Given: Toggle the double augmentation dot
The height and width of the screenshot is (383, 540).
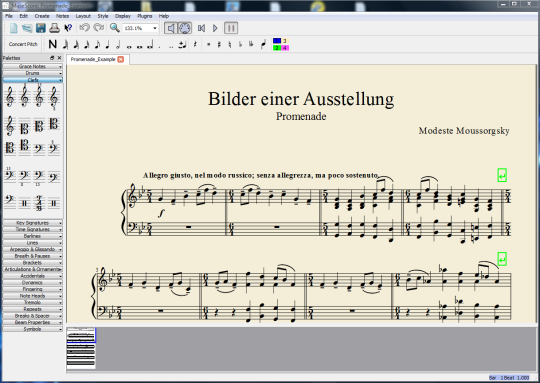Looking at the screenshot, I should click(x=171, y=46).
